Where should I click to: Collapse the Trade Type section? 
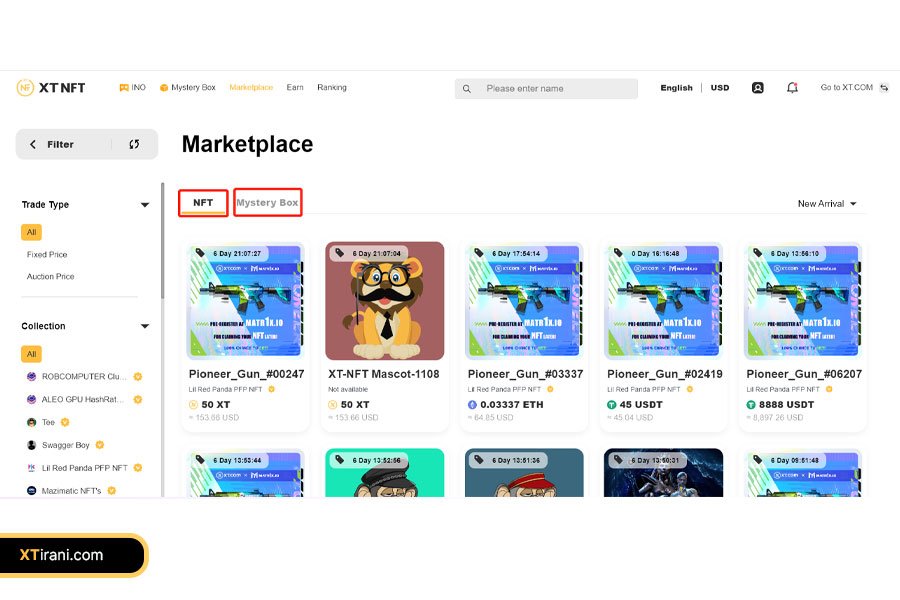point(145,205)
